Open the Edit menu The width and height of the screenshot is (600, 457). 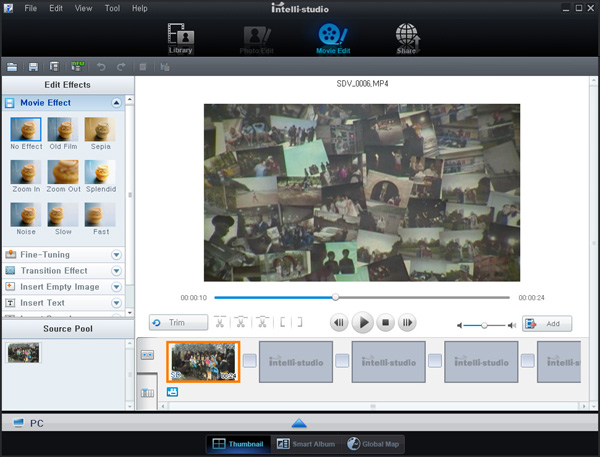(x=56, y=8)
